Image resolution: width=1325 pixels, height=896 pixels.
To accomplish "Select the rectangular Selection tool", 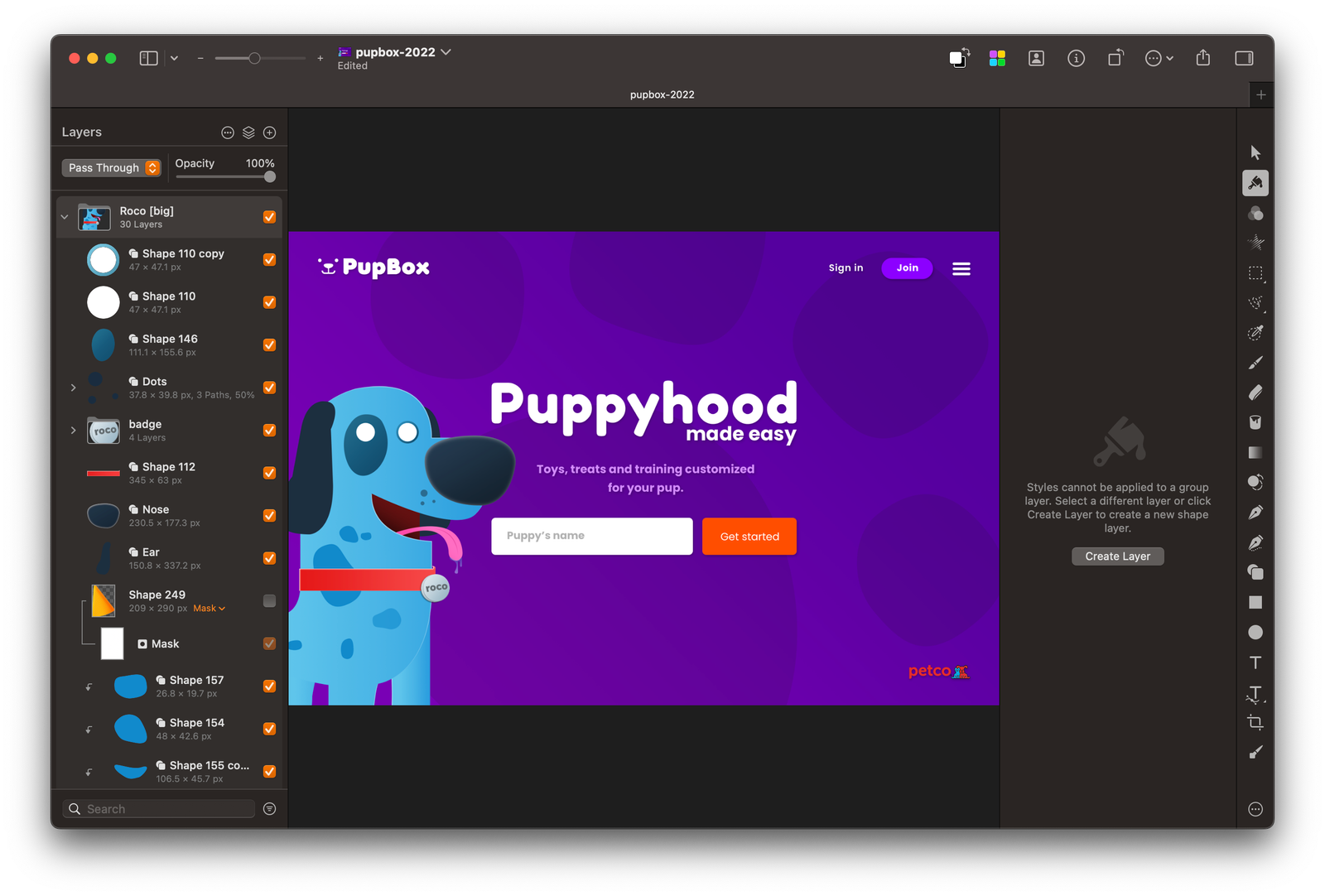I will [x=1255, y=273].
